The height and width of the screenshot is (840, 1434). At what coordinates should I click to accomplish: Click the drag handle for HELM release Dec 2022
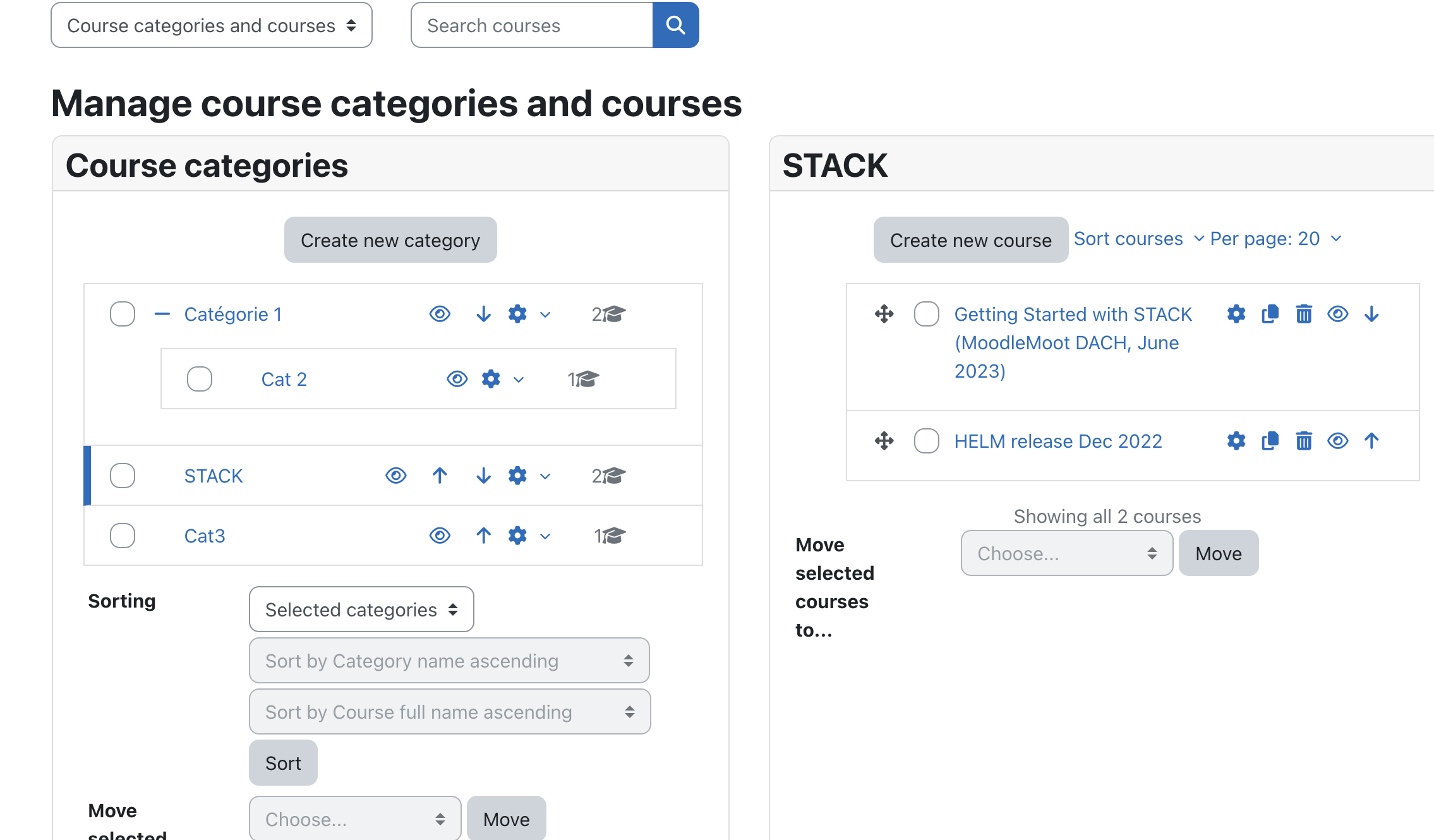884,441
